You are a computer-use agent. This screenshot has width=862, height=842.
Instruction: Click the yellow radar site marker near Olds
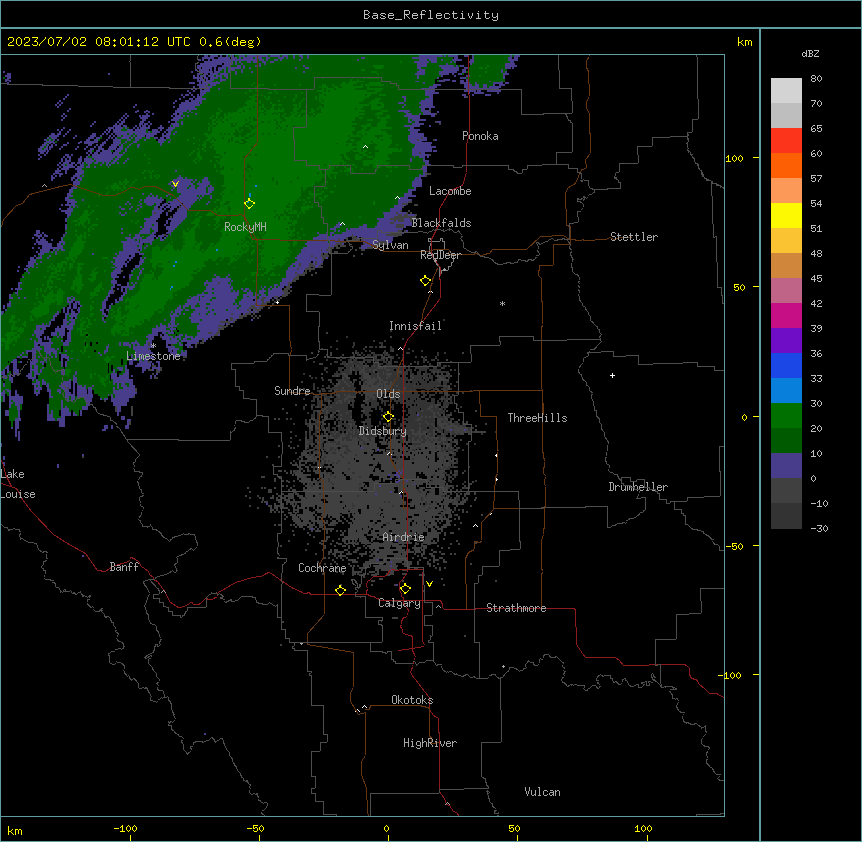point(388,417)
